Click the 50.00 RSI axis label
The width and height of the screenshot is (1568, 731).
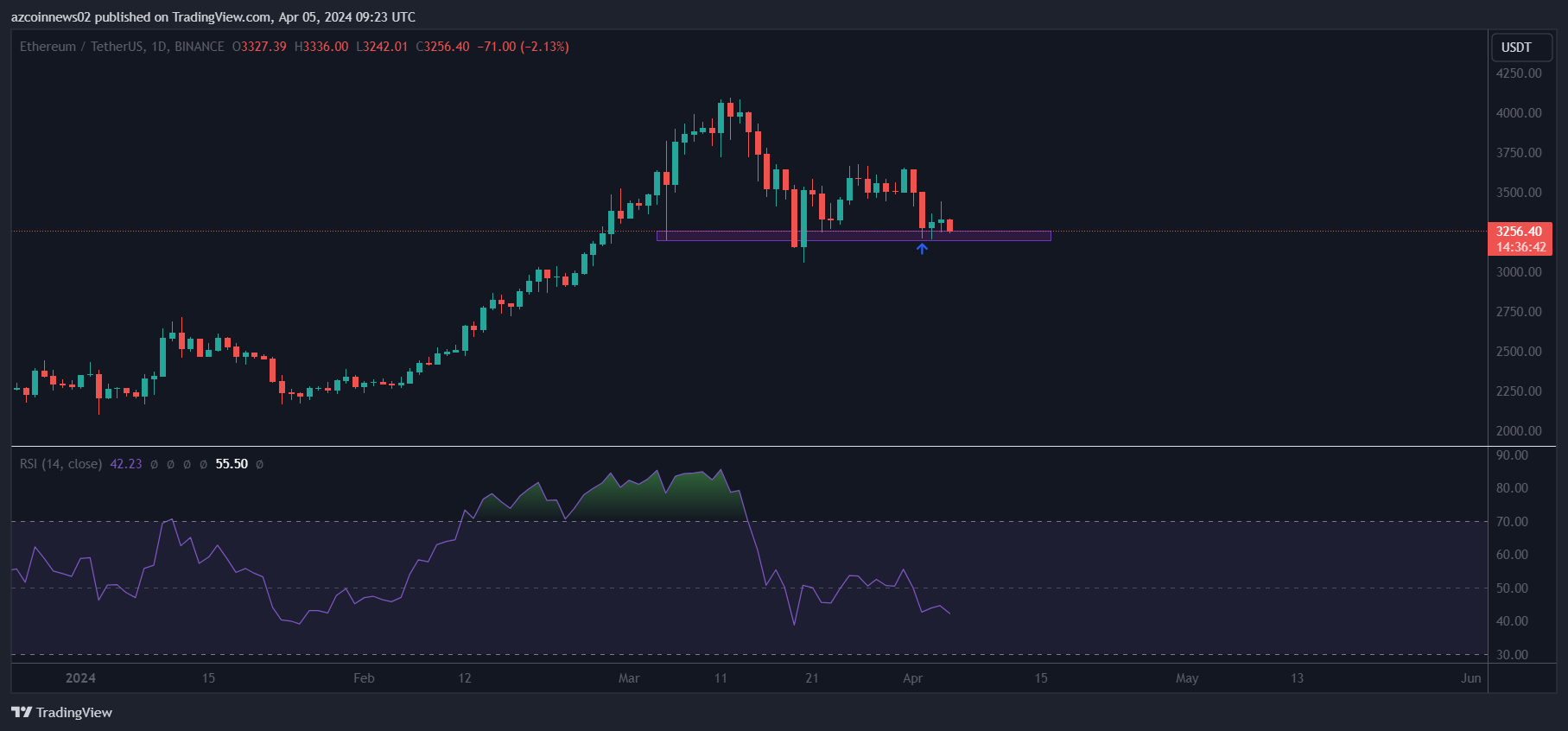pos(1512,588)
